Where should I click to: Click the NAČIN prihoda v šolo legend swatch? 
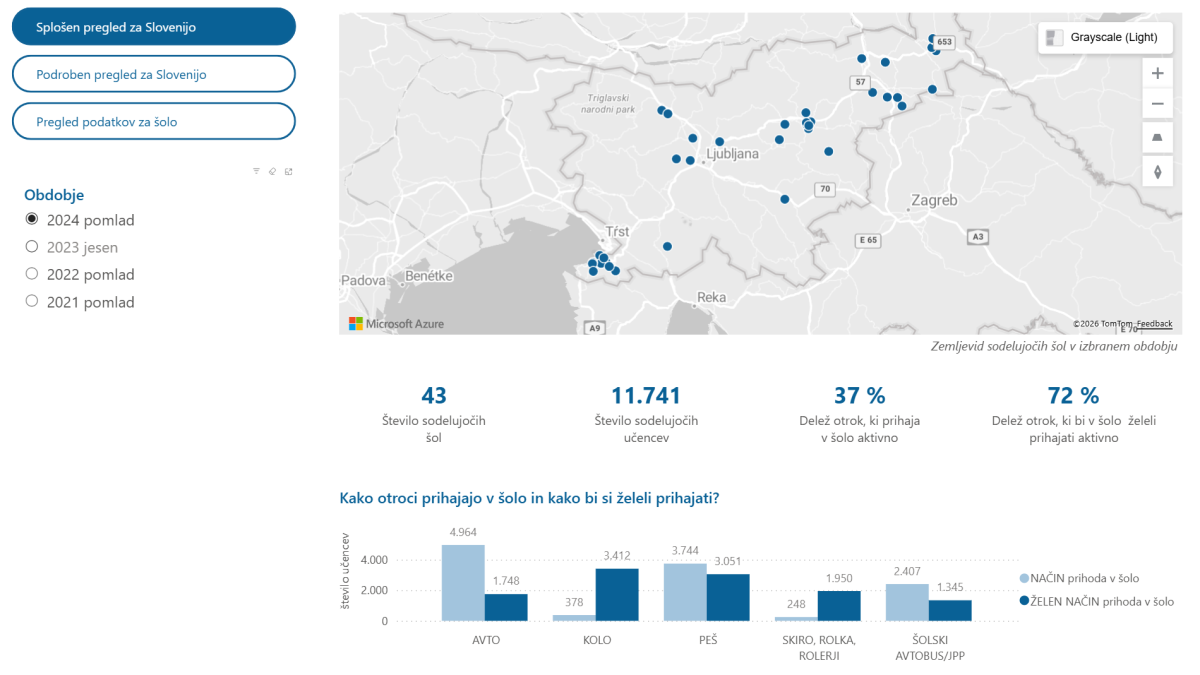(1024, 578)
